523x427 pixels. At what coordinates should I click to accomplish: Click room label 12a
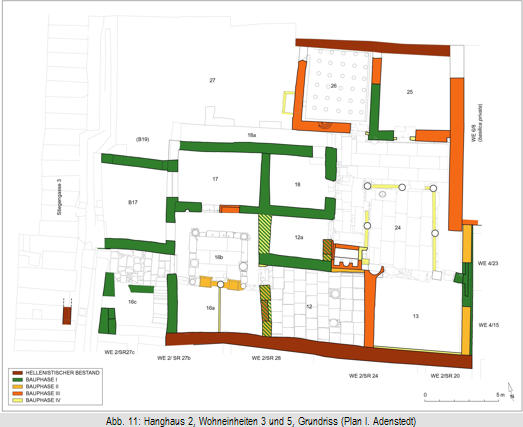click(x=299, y=238)
